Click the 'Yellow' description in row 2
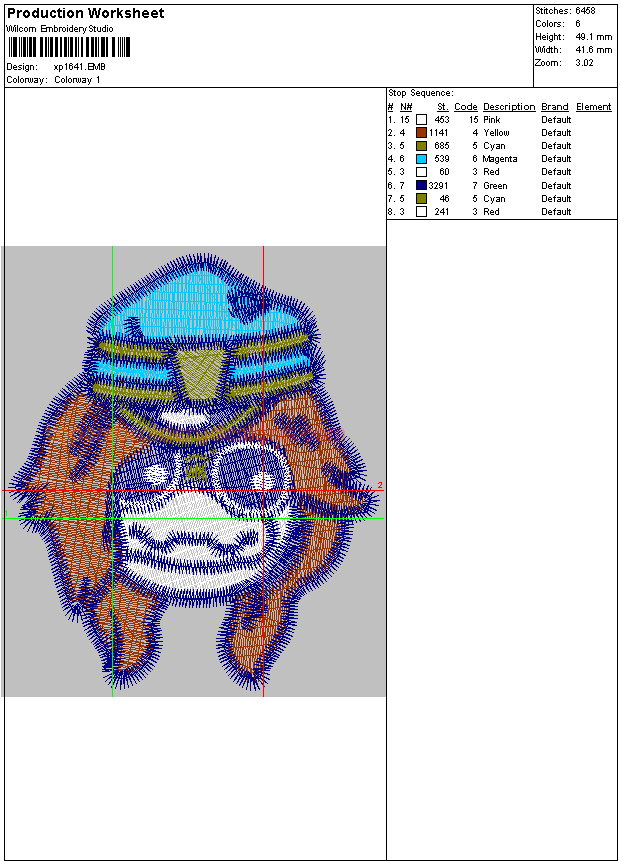620x861 pixels. 496,133
